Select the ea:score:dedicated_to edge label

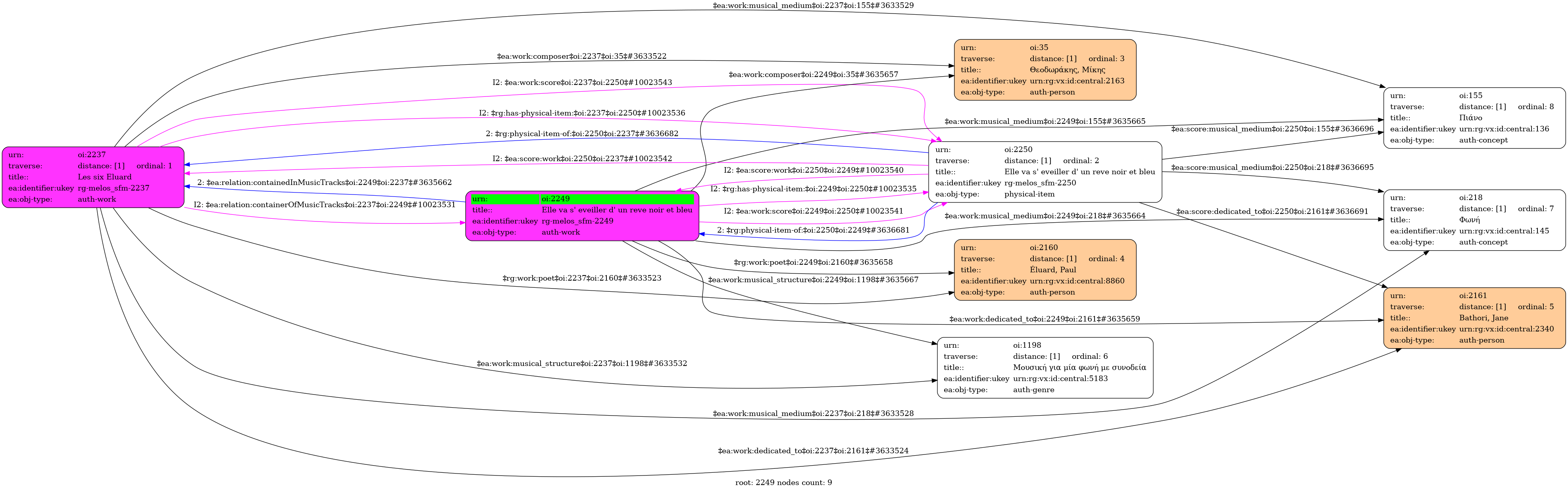point(1272,212)
